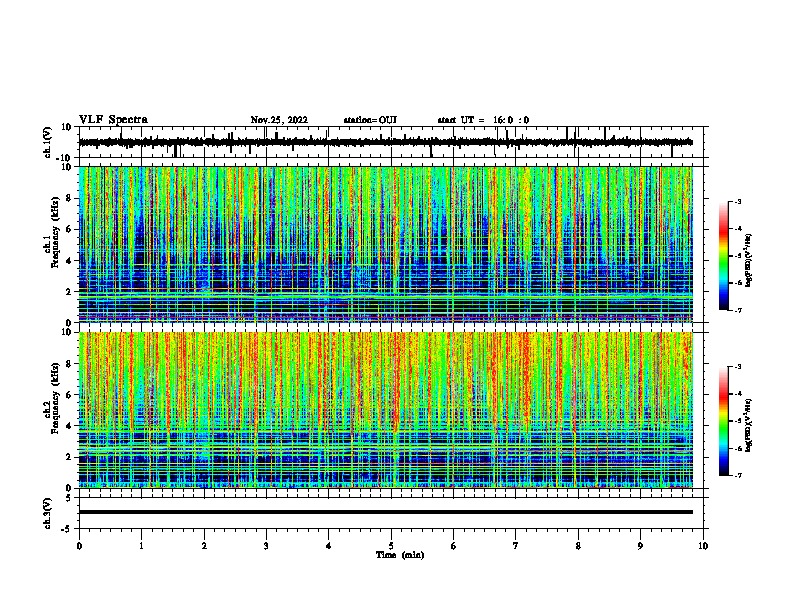Click the upper ch.1 PSD color scale bar
Viewport: 792px width, 612px height.
pos(724,256)
